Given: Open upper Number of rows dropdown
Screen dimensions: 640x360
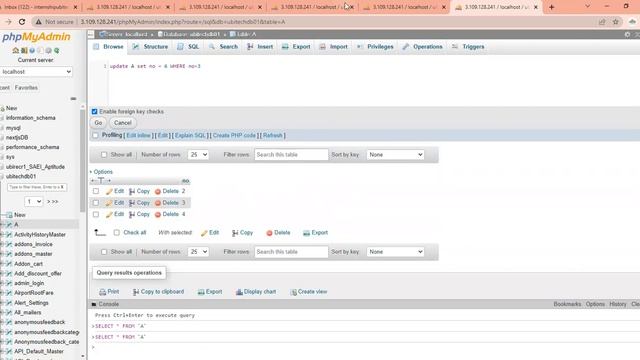Looking at the screenshot, I should [x=198, y=155].
